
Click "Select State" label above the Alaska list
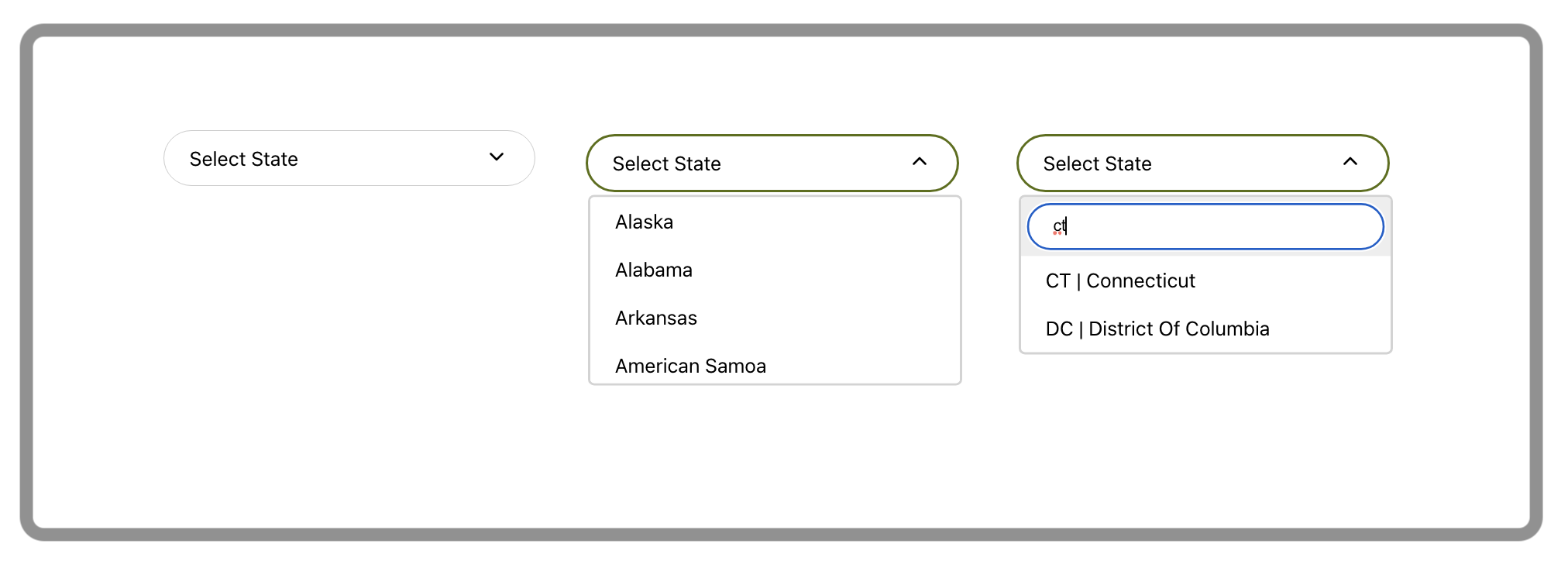[667, 164]
